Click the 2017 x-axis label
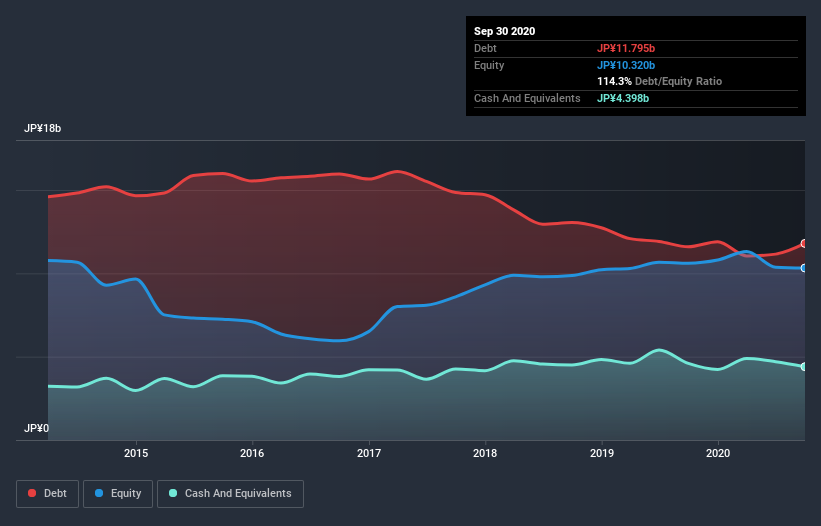The height and width of the screenshot is (526, 821). pos(369,453)
